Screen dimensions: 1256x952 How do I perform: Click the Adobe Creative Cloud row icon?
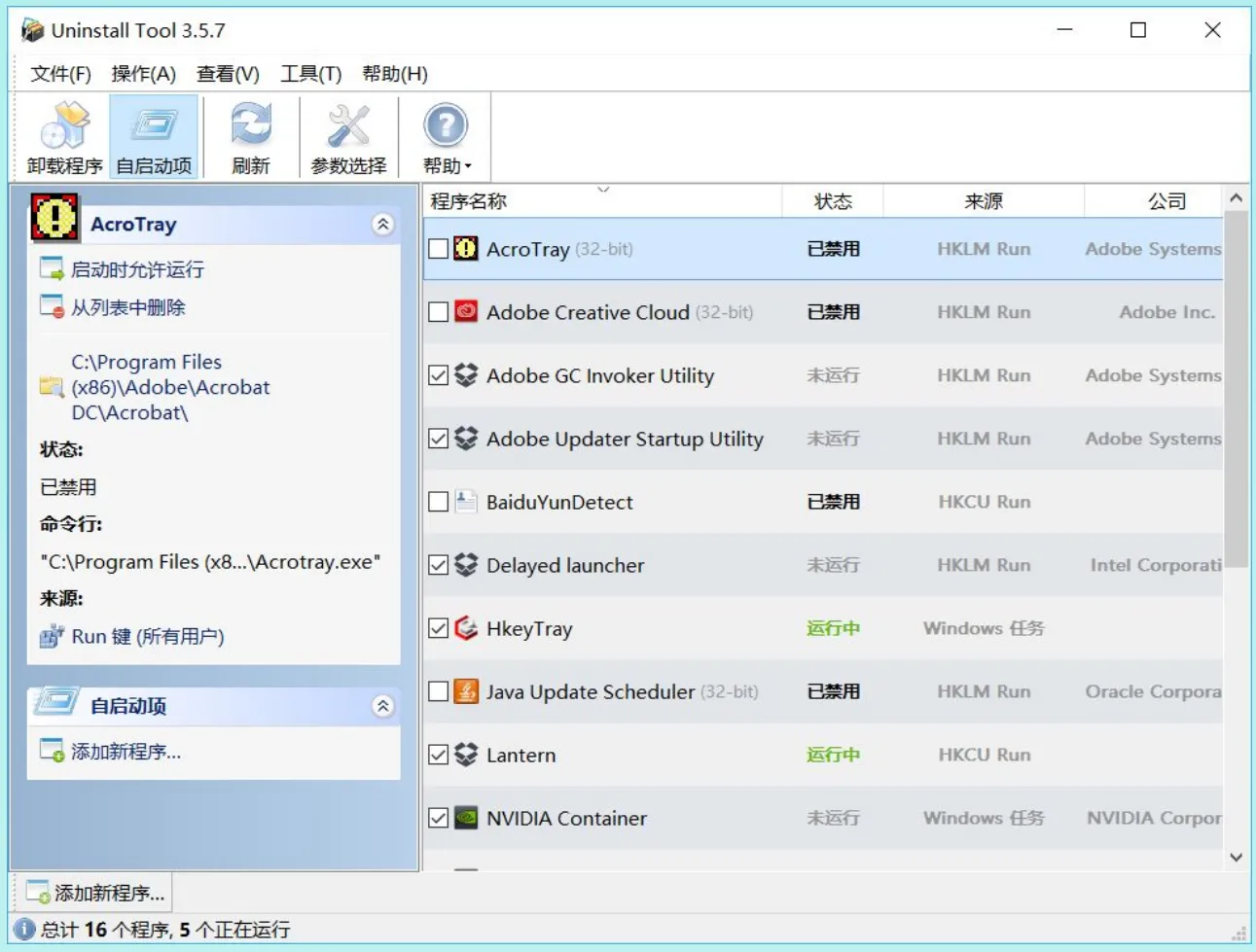(x=466, y=312)
